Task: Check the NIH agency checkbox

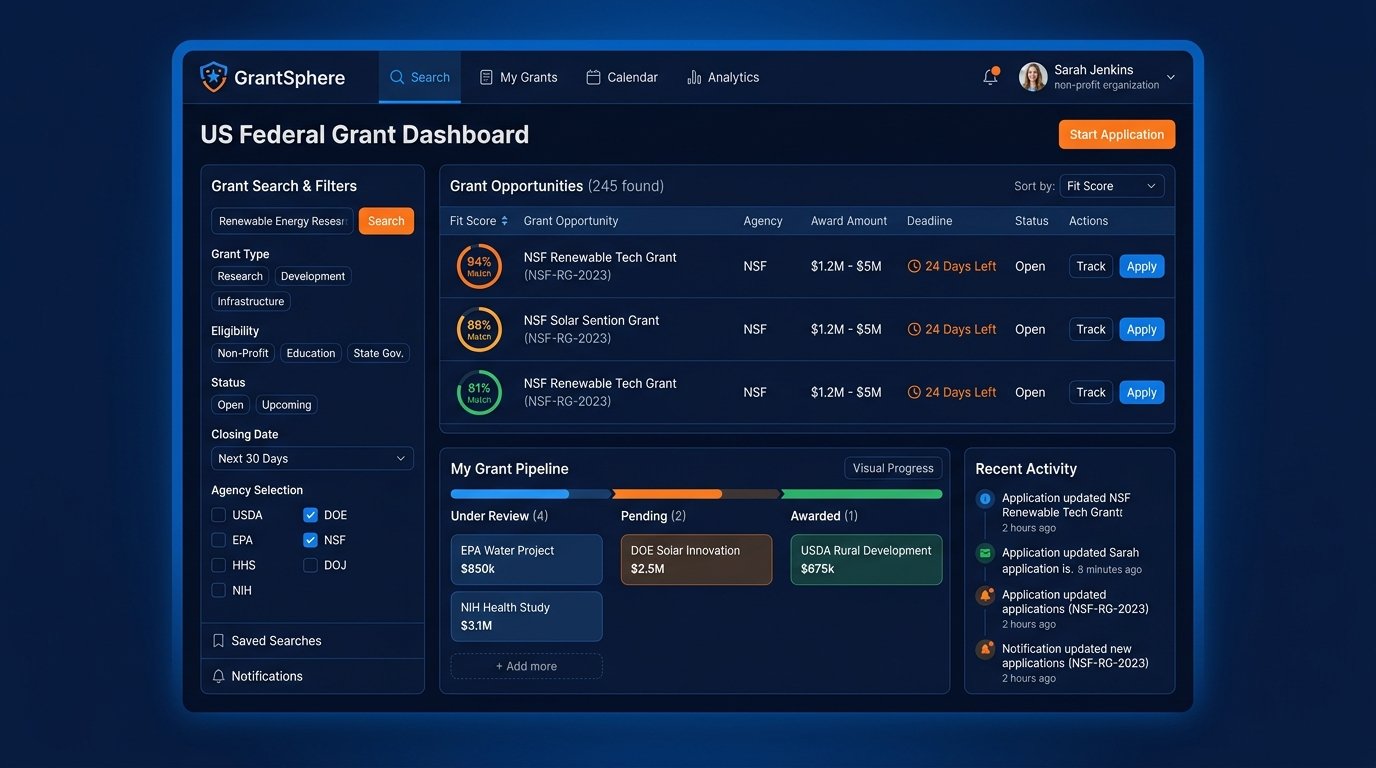Action: 218,590
